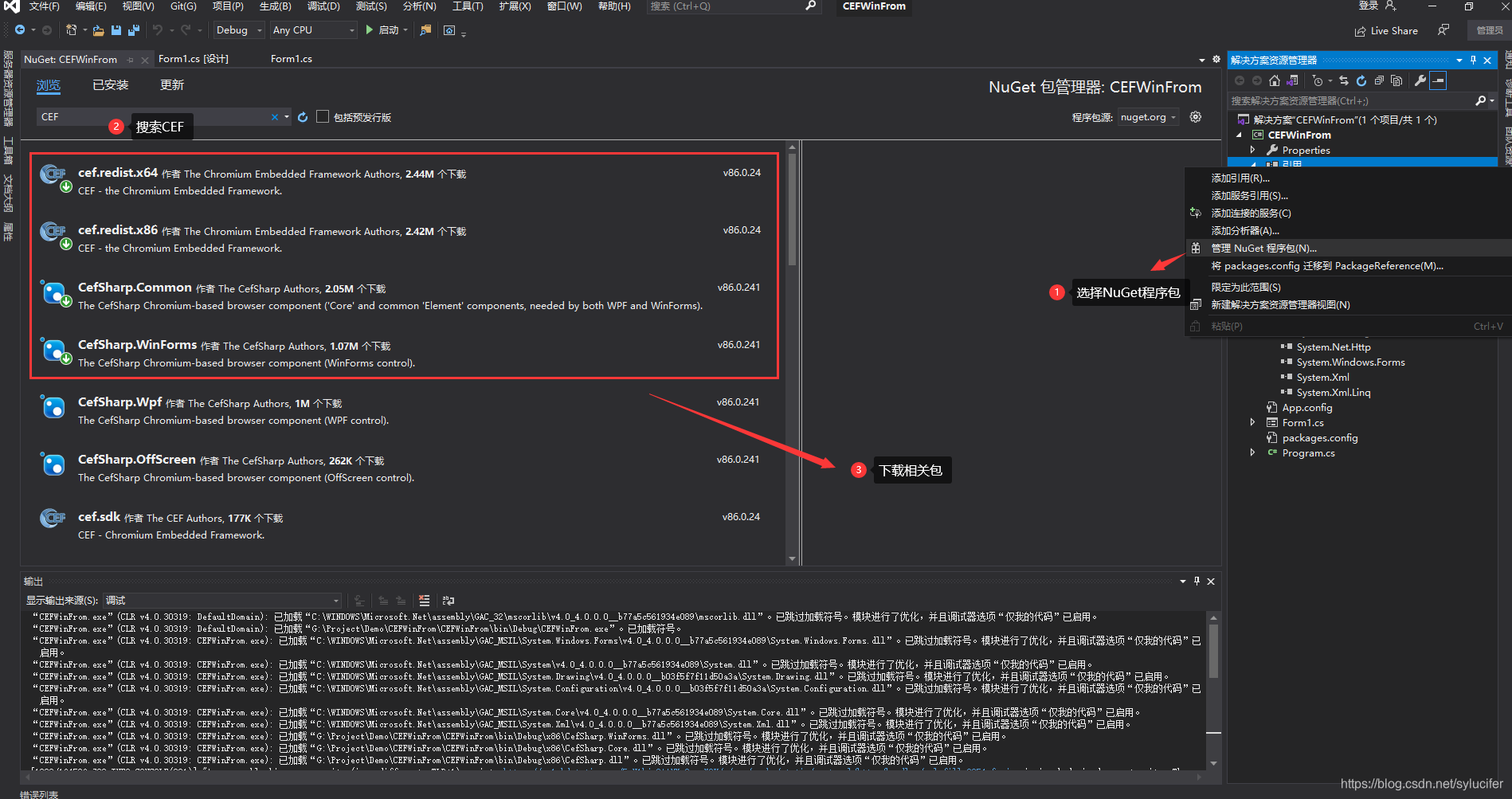This screenshot has width=1512, height=799.
Task: Open the 启动 start button dropdown arrow
Action: click(405, 30)
